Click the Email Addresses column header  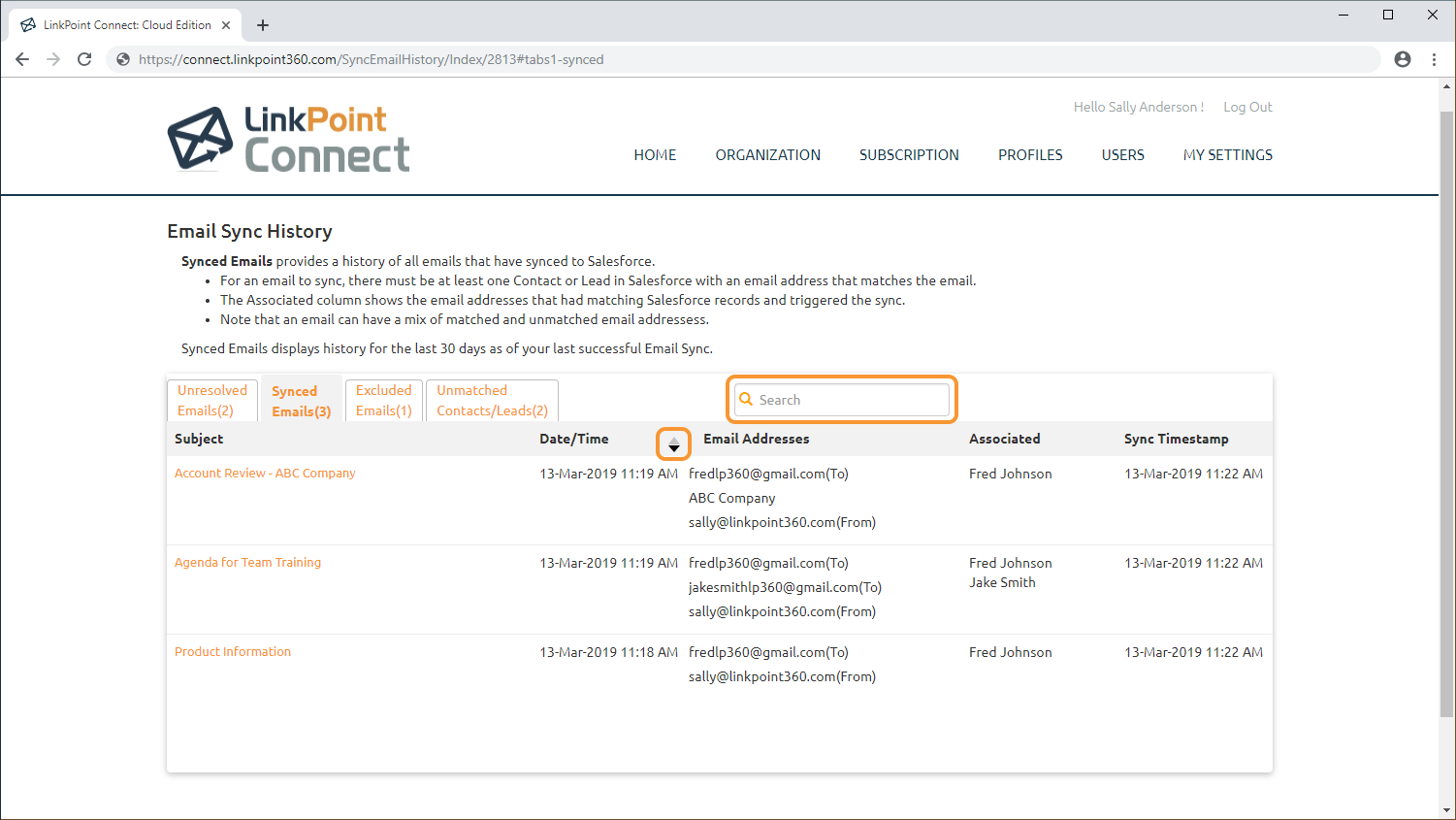(x=757, y=439)
